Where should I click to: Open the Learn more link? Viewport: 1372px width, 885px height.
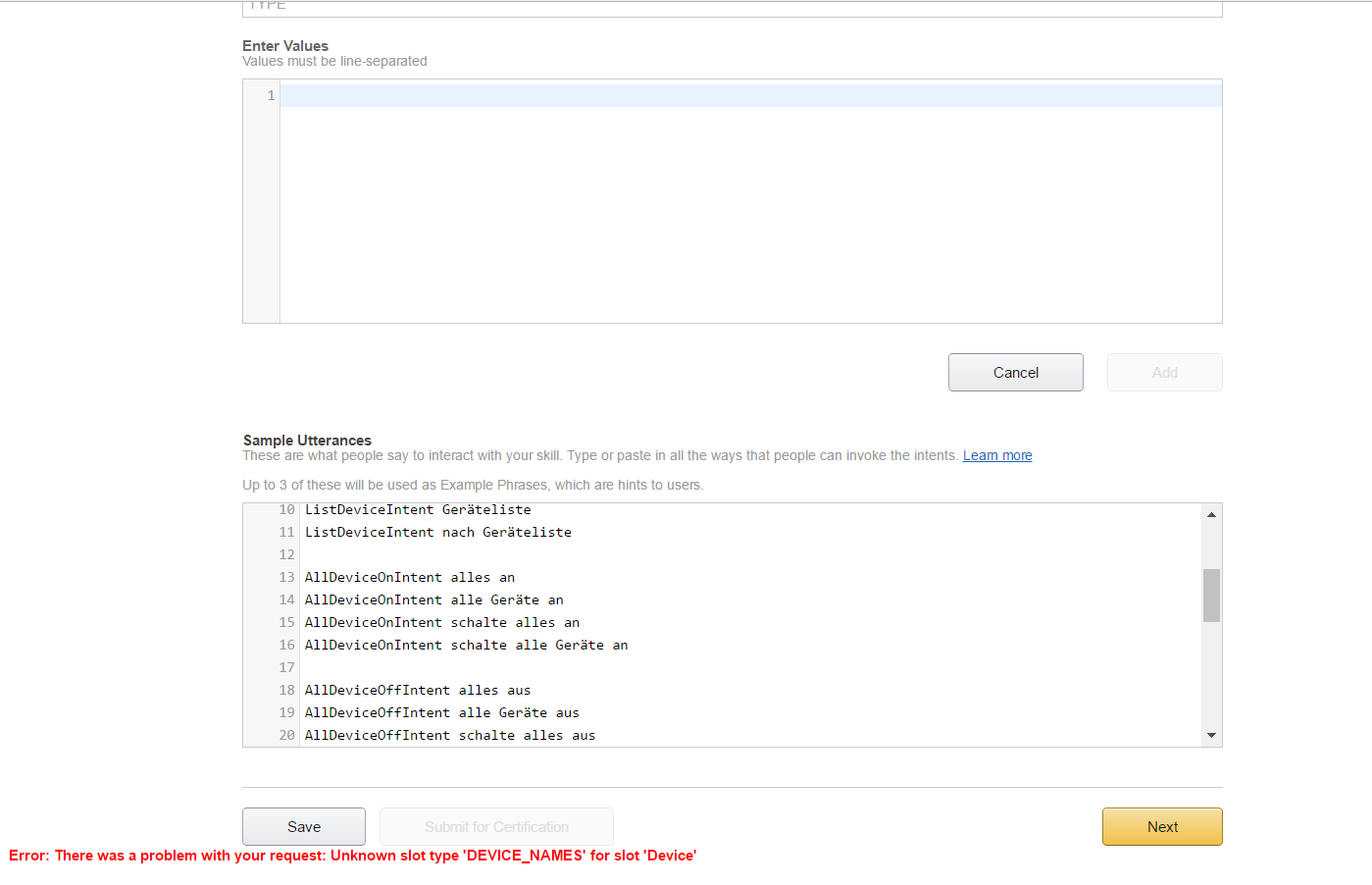[996, 455]
